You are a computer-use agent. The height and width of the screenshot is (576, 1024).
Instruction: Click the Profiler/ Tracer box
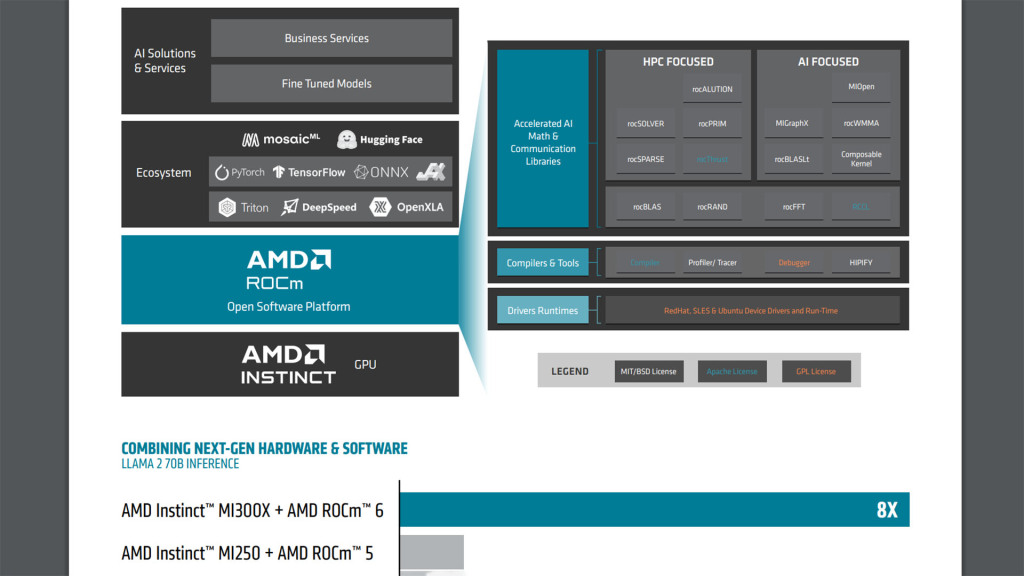point(712,263)
